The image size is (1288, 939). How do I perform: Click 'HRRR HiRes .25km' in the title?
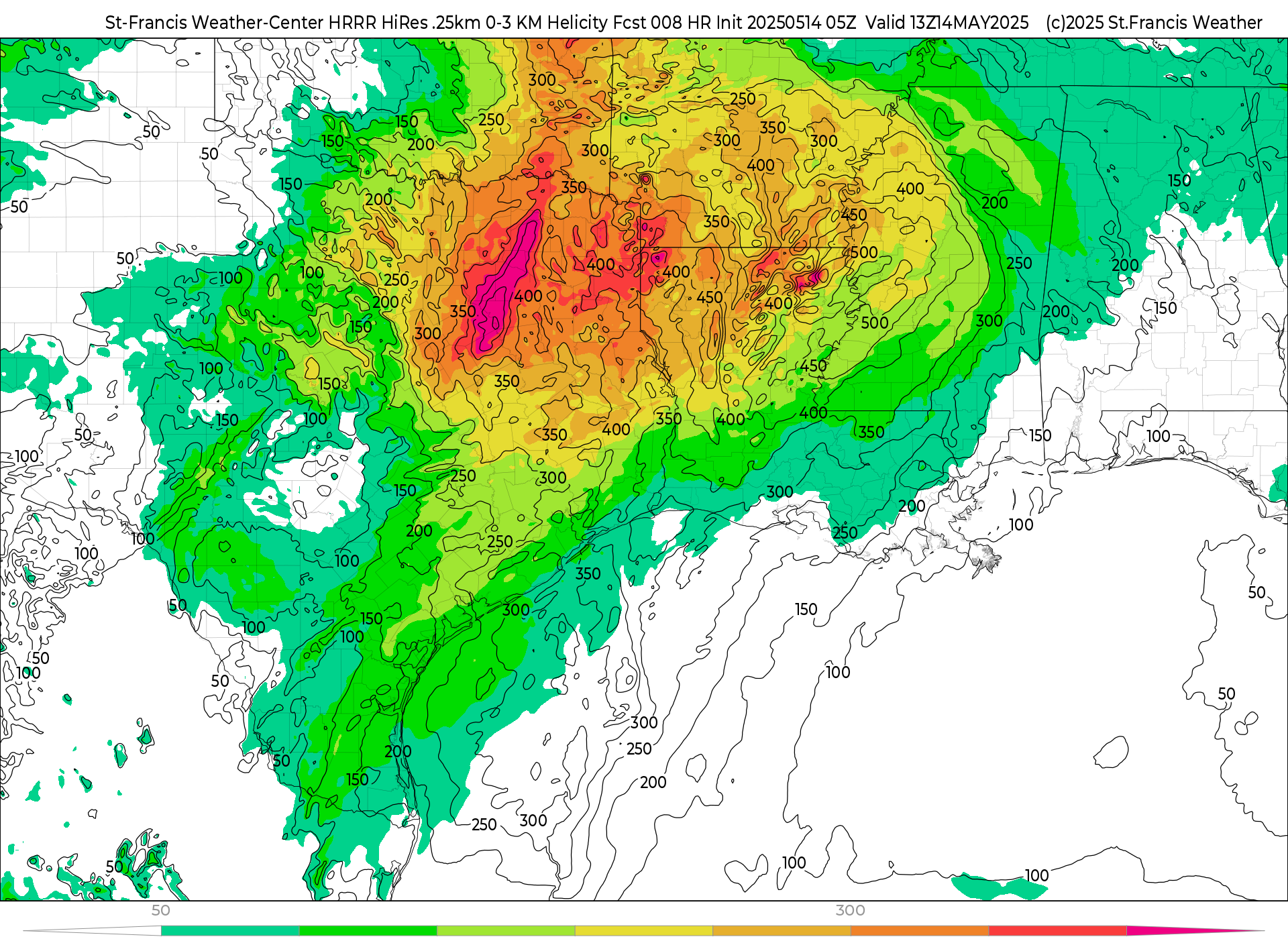405,23
